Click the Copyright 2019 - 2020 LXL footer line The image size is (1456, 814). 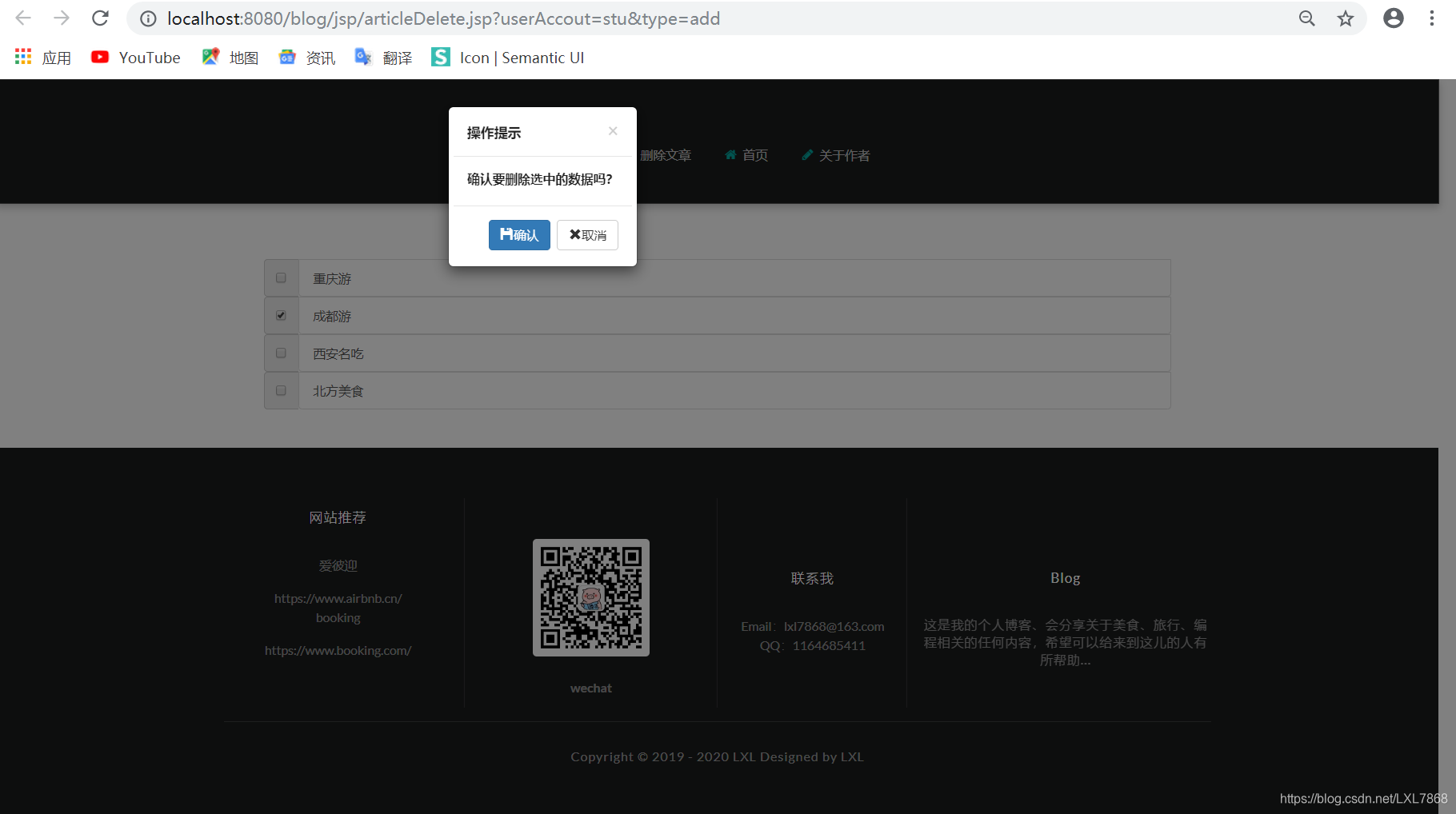tap(718, 756)
